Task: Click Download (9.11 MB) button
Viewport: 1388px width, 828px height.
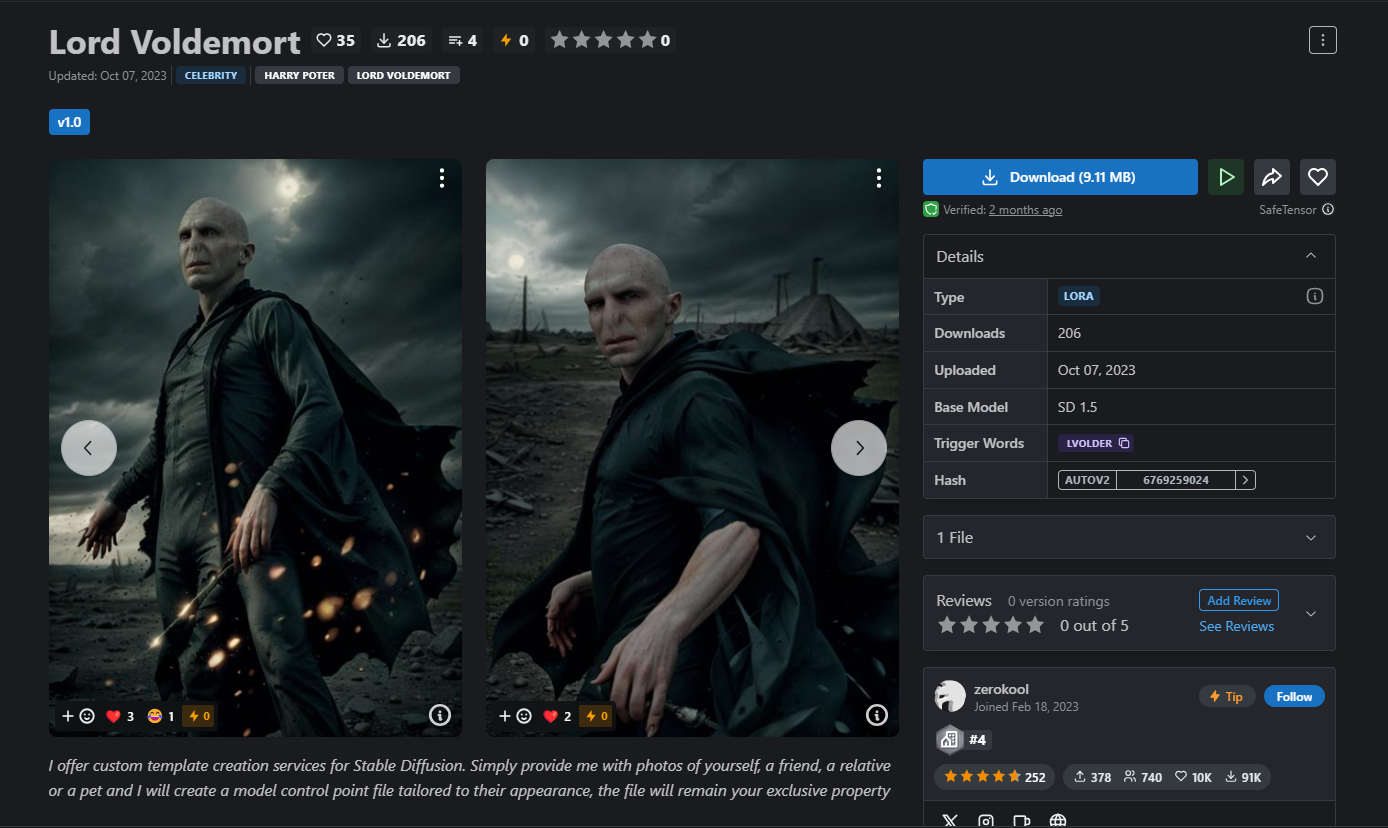Action: coord(1060,177)
